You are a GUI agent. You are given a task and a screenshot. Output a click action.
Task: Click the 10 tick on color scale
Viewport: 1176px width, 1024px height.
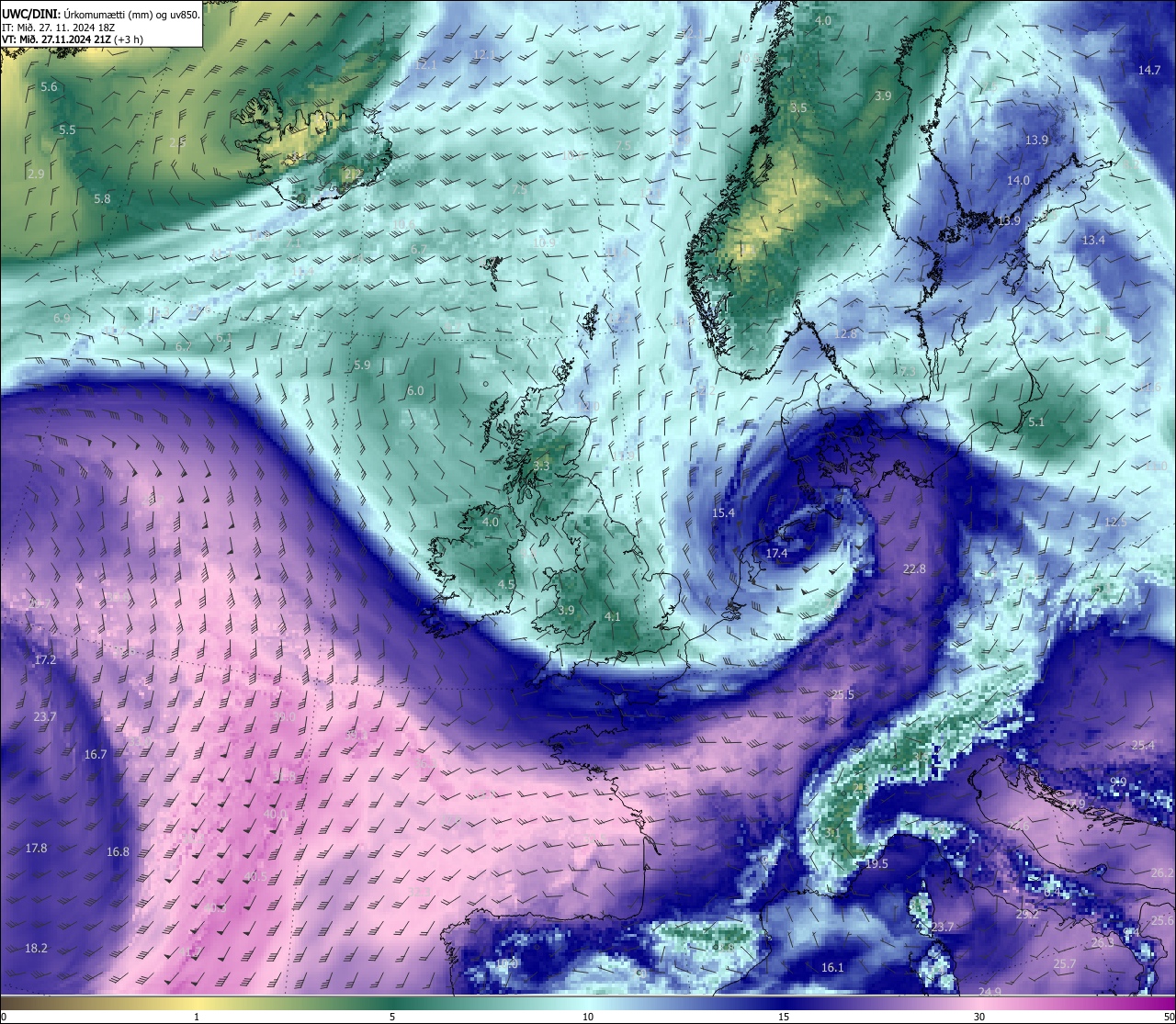pos(588,1017)
